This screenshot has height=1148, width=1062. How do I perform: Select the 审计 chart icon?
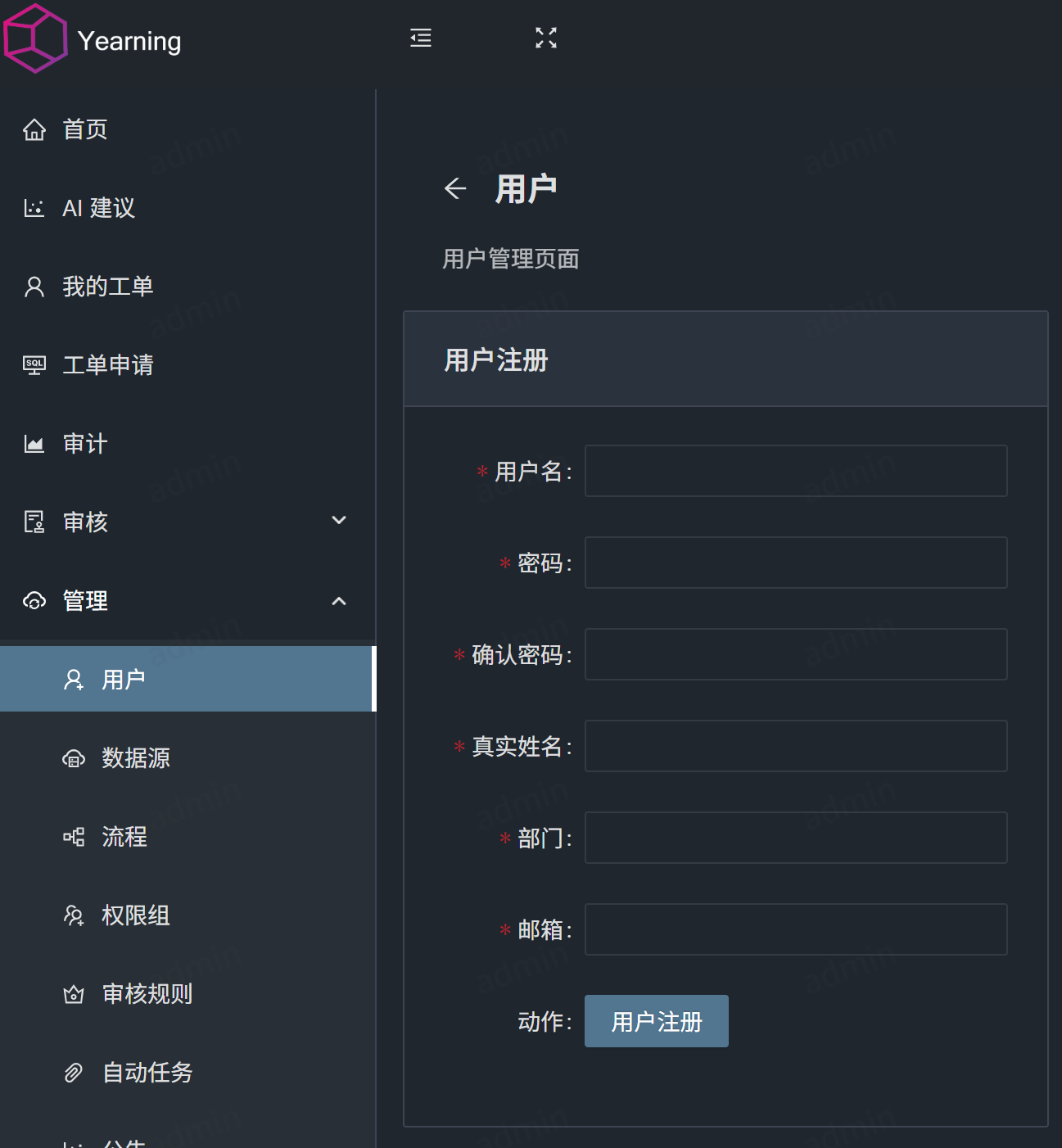pyautogui.click(x=34, y=444)
